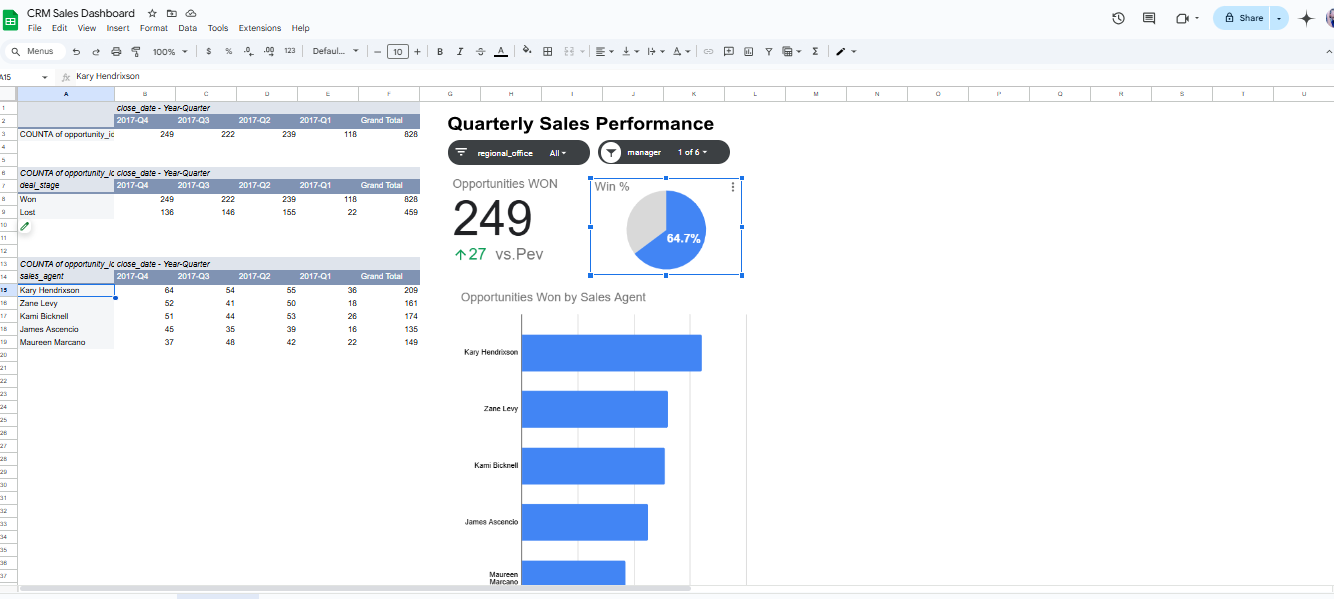Show all comments panel
The height and width of the screenshot is (599, 1334).
1149,18
